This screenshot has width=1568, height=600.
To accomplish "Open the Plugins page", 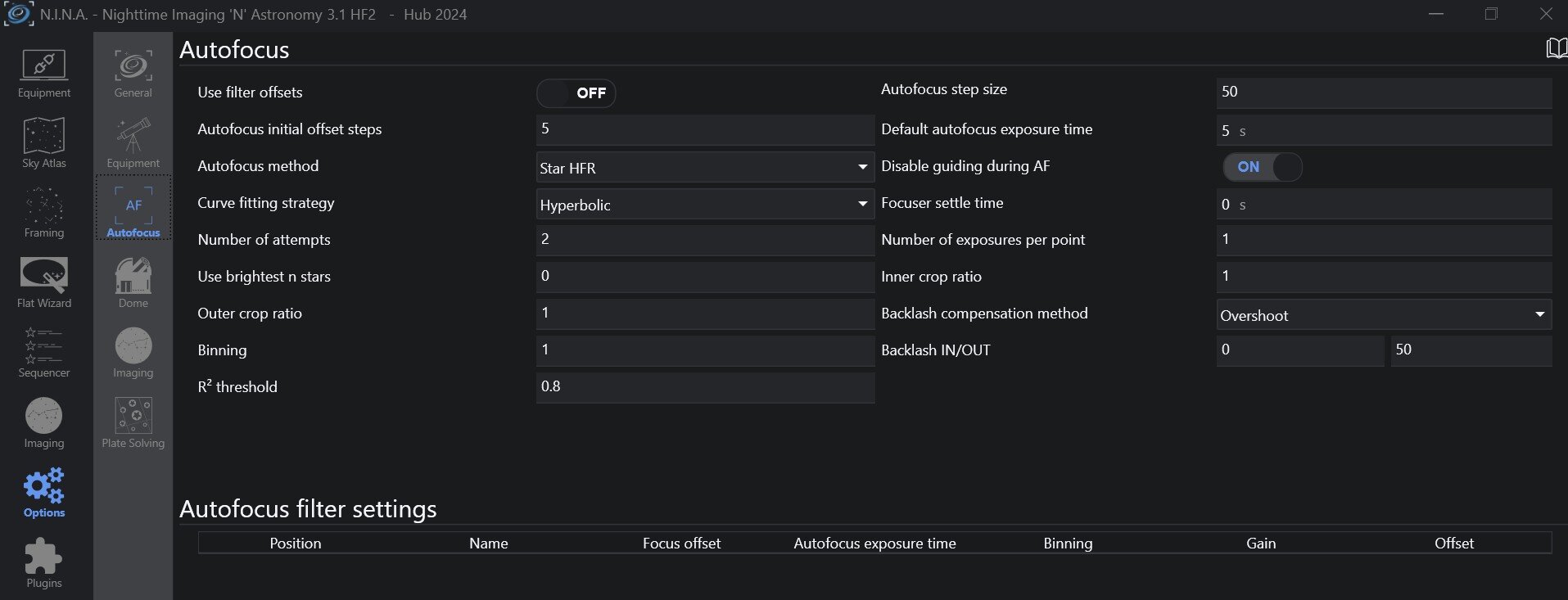I will [44, 563].
